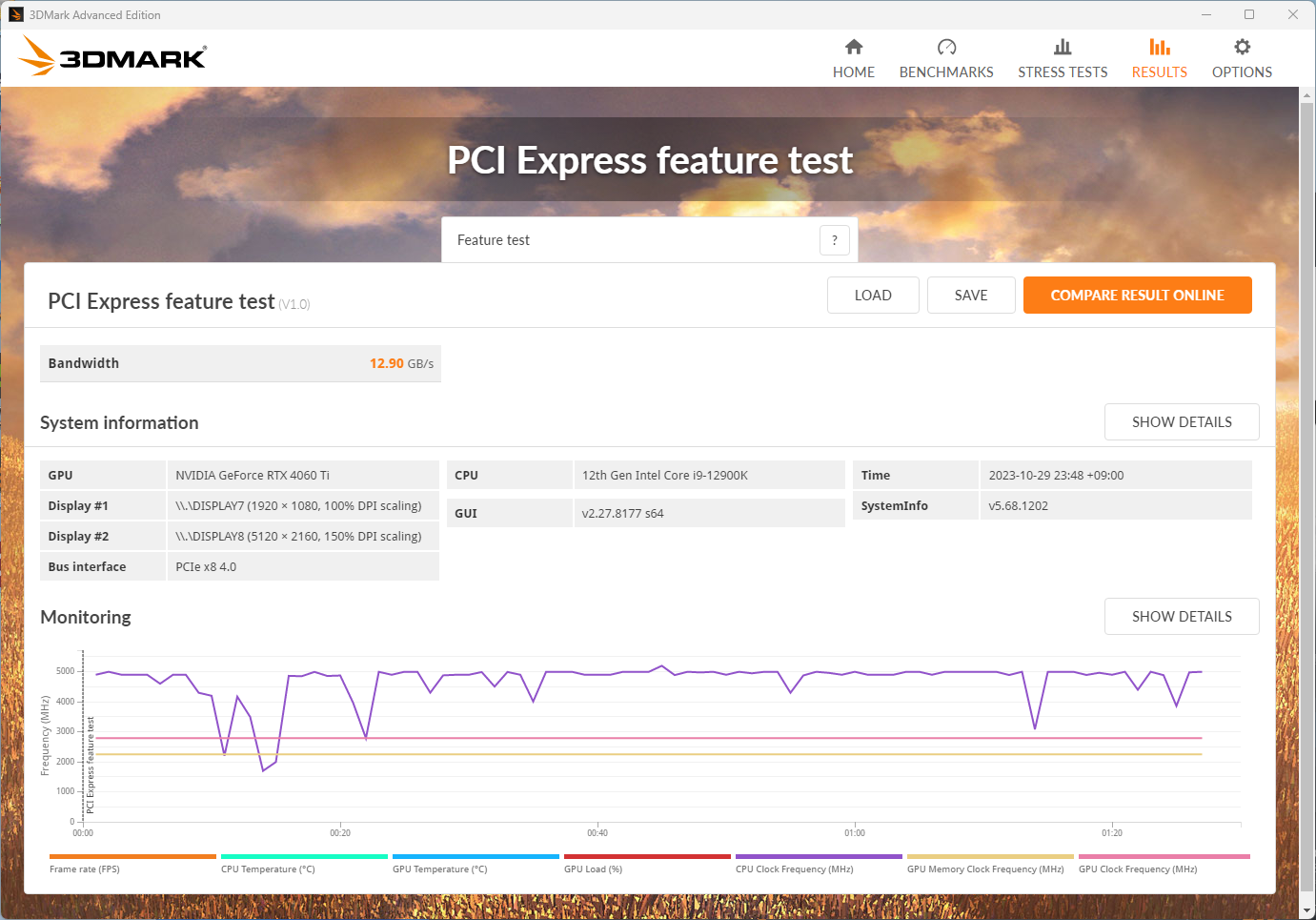The height and width of the screenshot is (920, 1316).
Task: Click the PCI Express feature test chart marker
Action: 91,765
